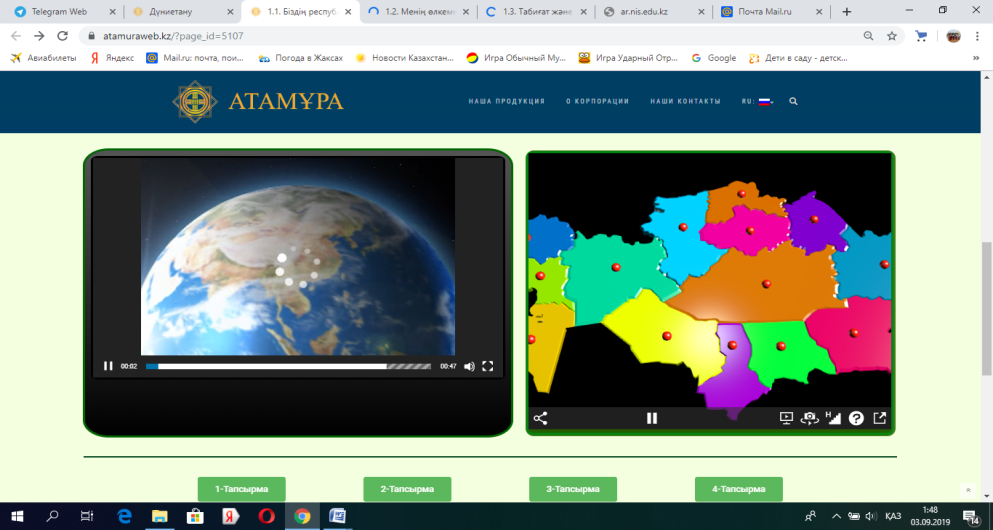993x530 pixels.
Task: Open share icon in map player
Action: click(x=540, y=418)
